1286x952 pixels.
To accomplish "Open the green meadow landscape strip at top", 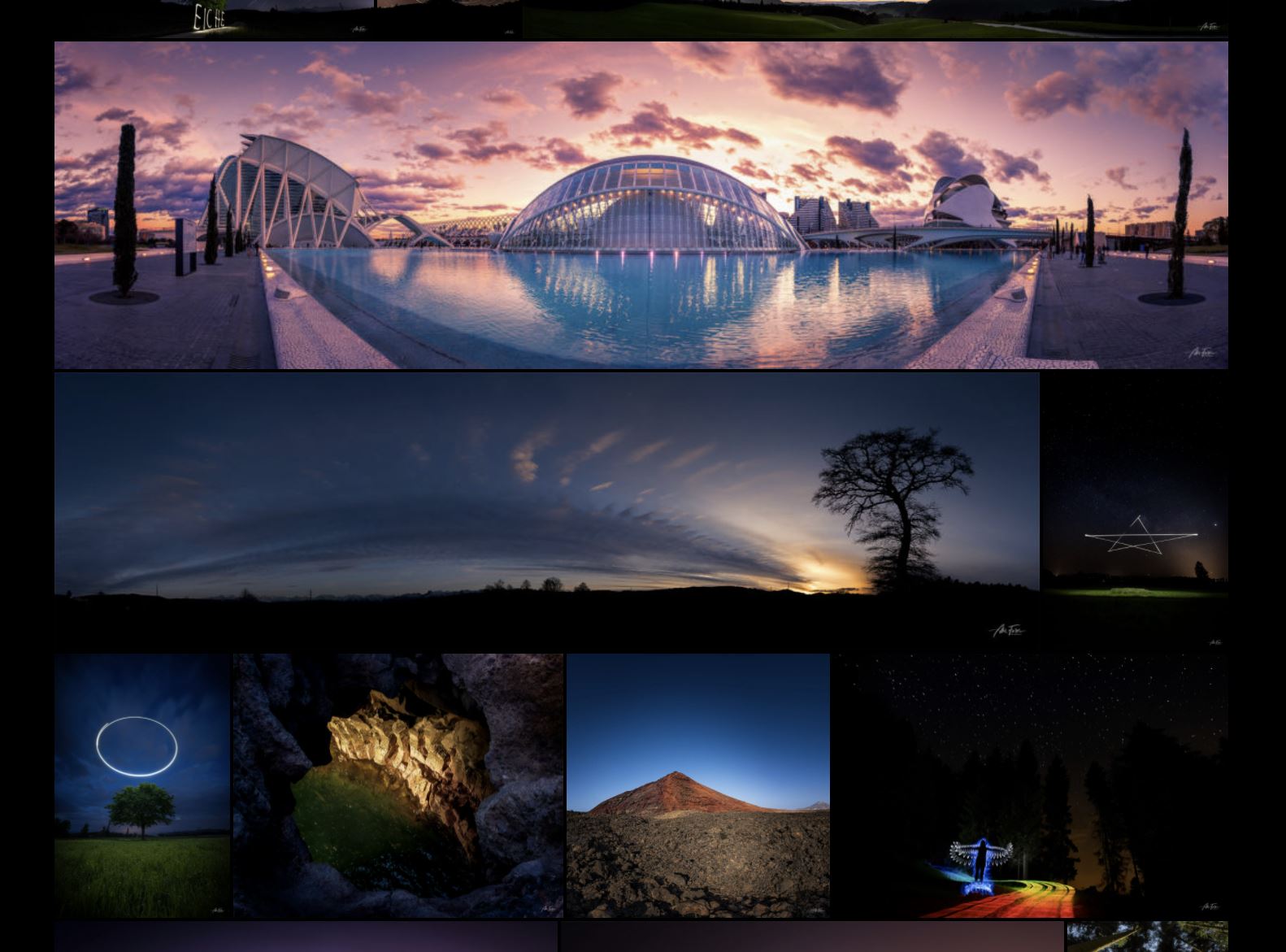I will click(x=875, y=19).
